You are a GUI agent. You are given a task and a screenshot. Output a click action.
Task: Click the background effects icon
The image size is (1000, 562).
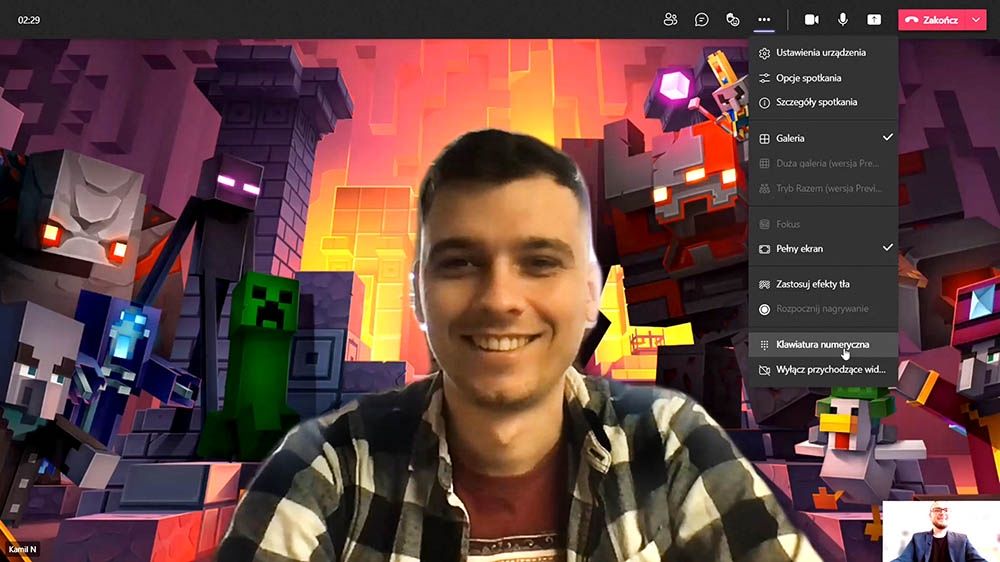click(764, 285)
